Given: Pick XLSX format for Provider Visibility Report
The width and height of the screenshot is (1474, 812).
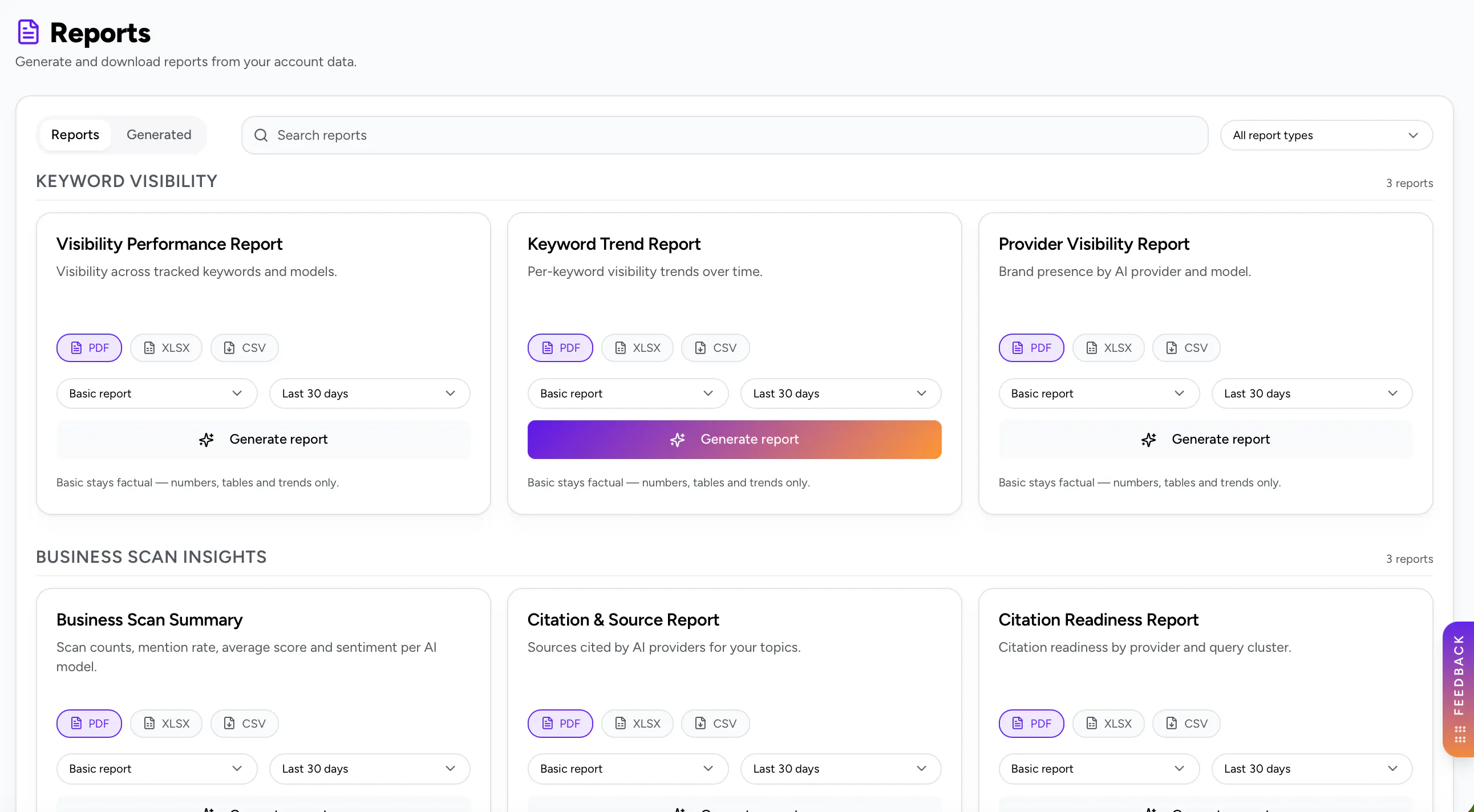Looking at the screenshot, I should 1108,348.
